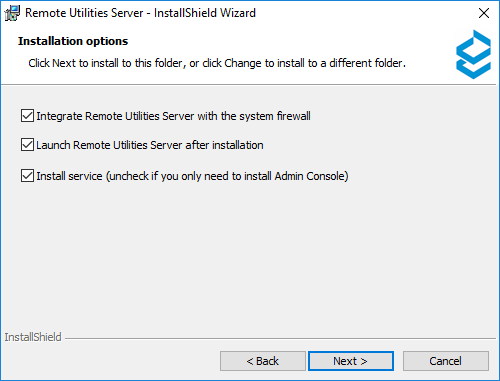Click the blue Remote Utilities logo

[473, 55]
